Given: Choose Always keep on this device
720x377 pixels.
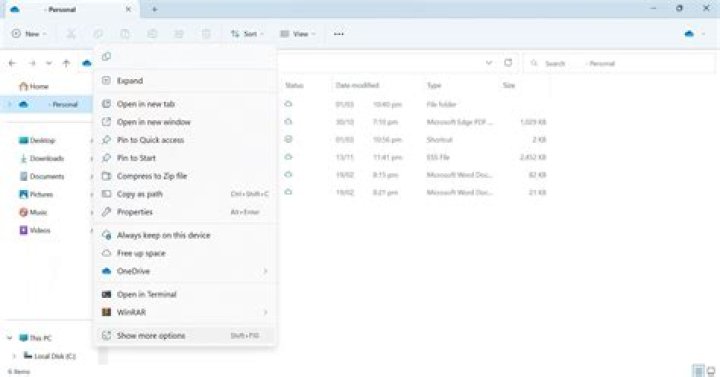Looking at the screenshot, I should coord(185,235).
